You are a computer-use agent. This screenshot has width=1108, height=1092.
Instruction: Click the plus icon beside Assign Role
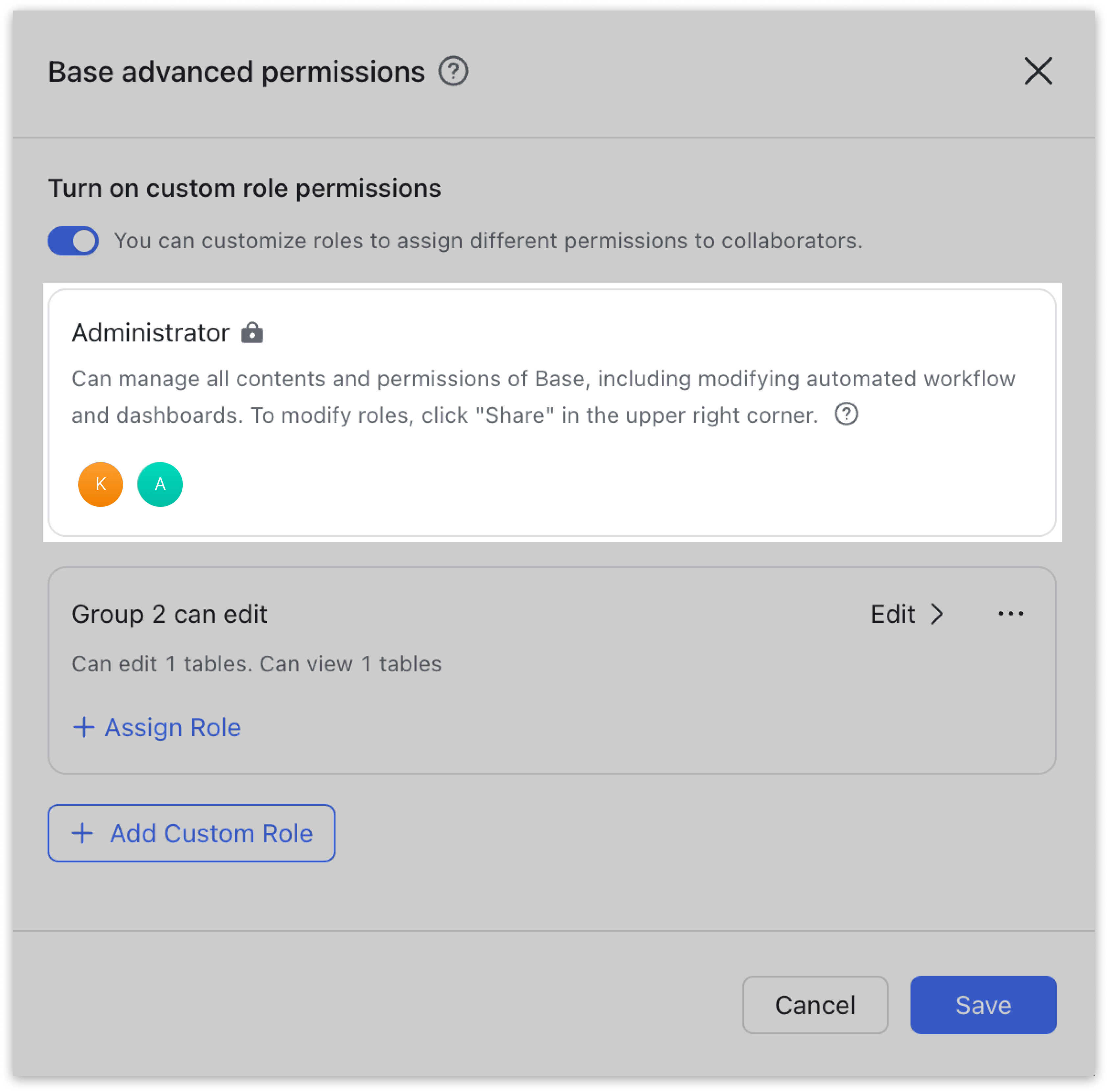tap(83, 727)
